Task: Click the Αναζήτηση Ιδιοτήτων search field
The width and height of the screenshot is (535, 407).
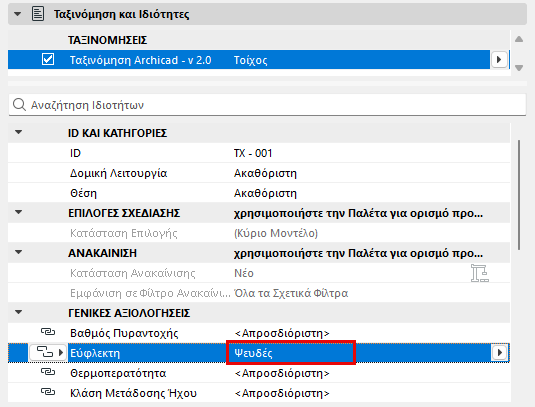Action: [267, 105]
